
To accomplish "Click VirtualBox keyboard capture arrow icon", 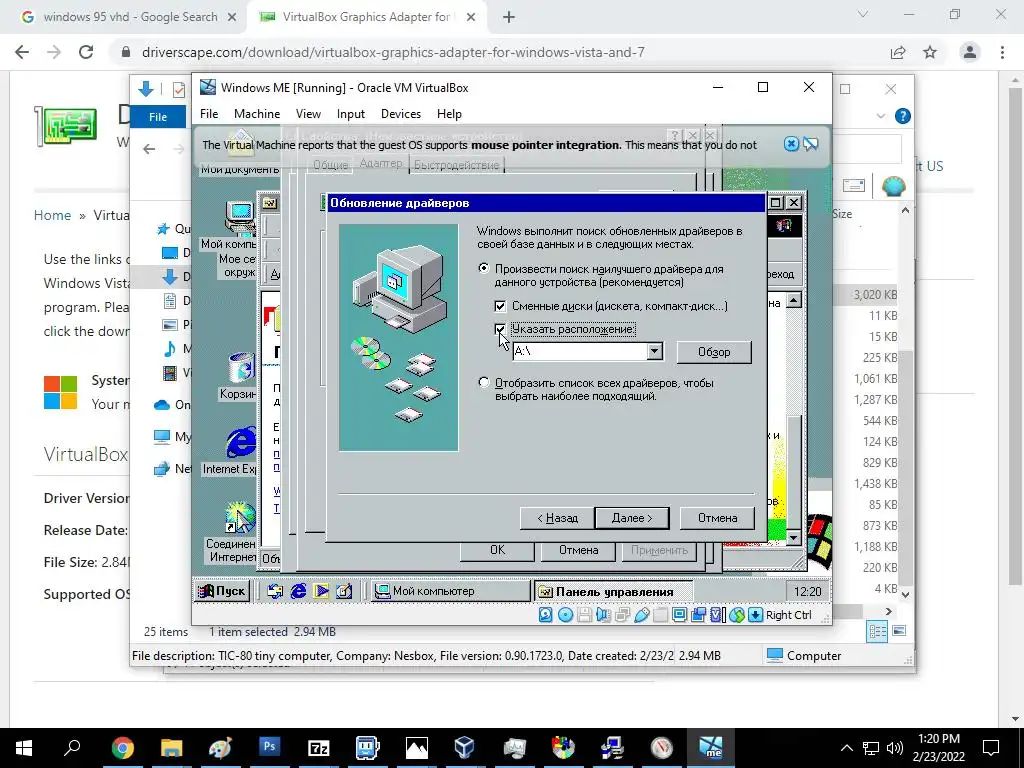I will [755, 615].
